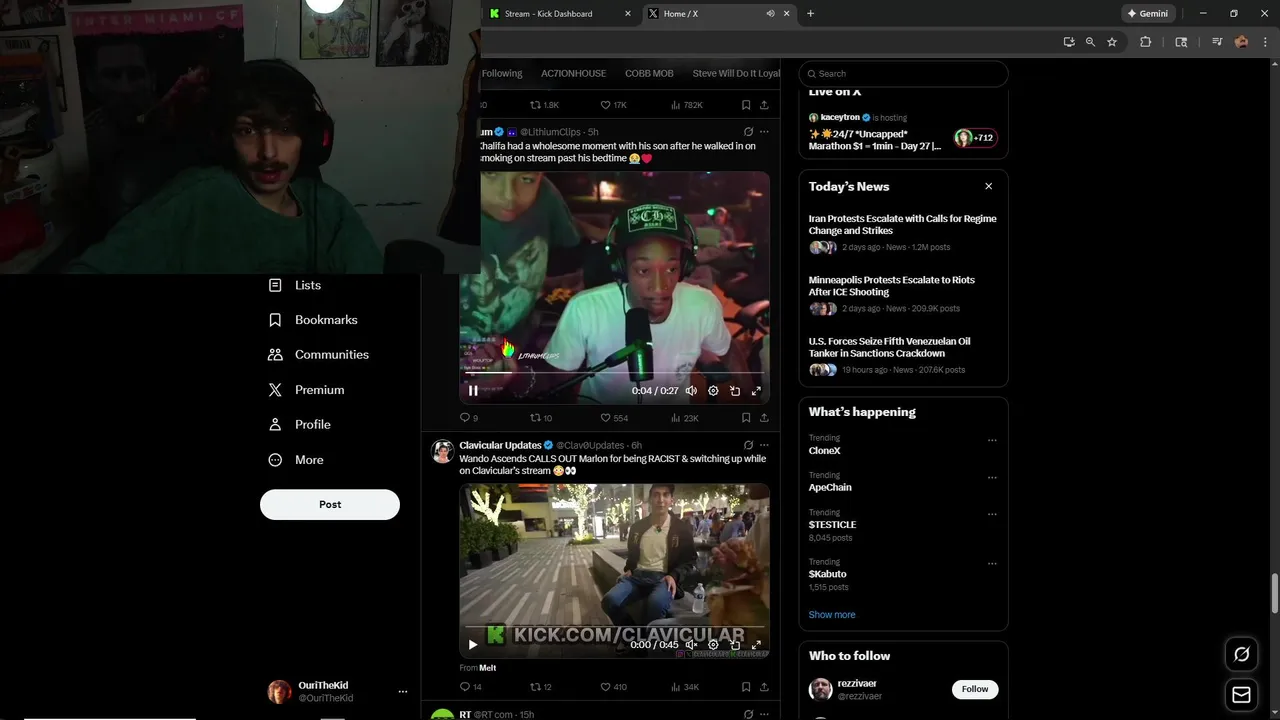Click the Post button
The image size is (1280, 720).
[330, 505]
